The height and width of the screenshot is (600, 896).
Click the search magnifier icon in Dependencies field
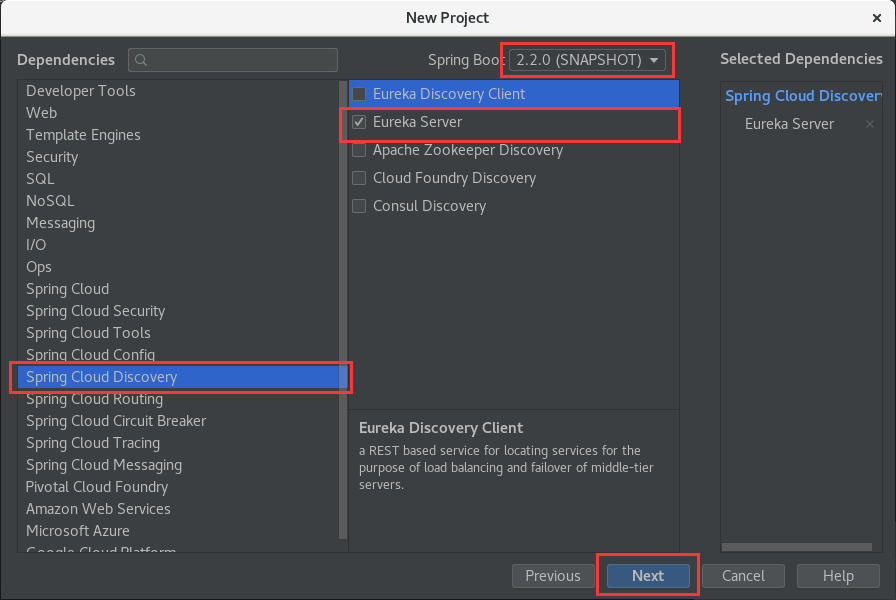[141, 60]
